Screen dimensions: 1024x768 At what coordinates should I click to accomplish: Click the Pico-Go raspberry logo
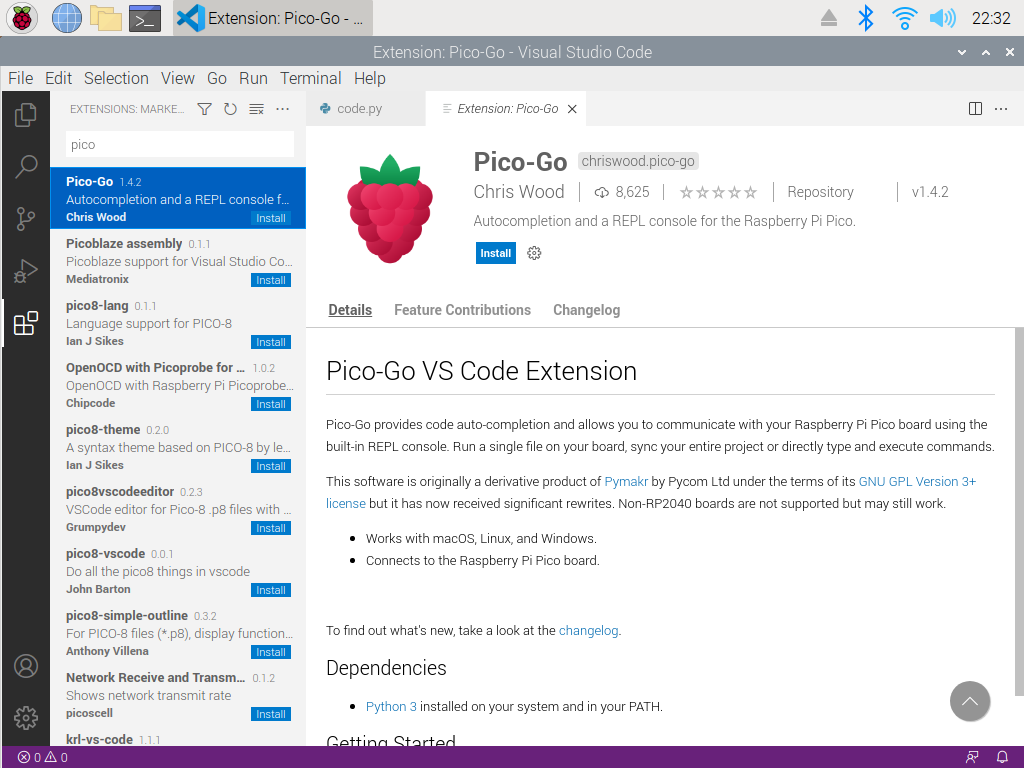pos(390,209)
